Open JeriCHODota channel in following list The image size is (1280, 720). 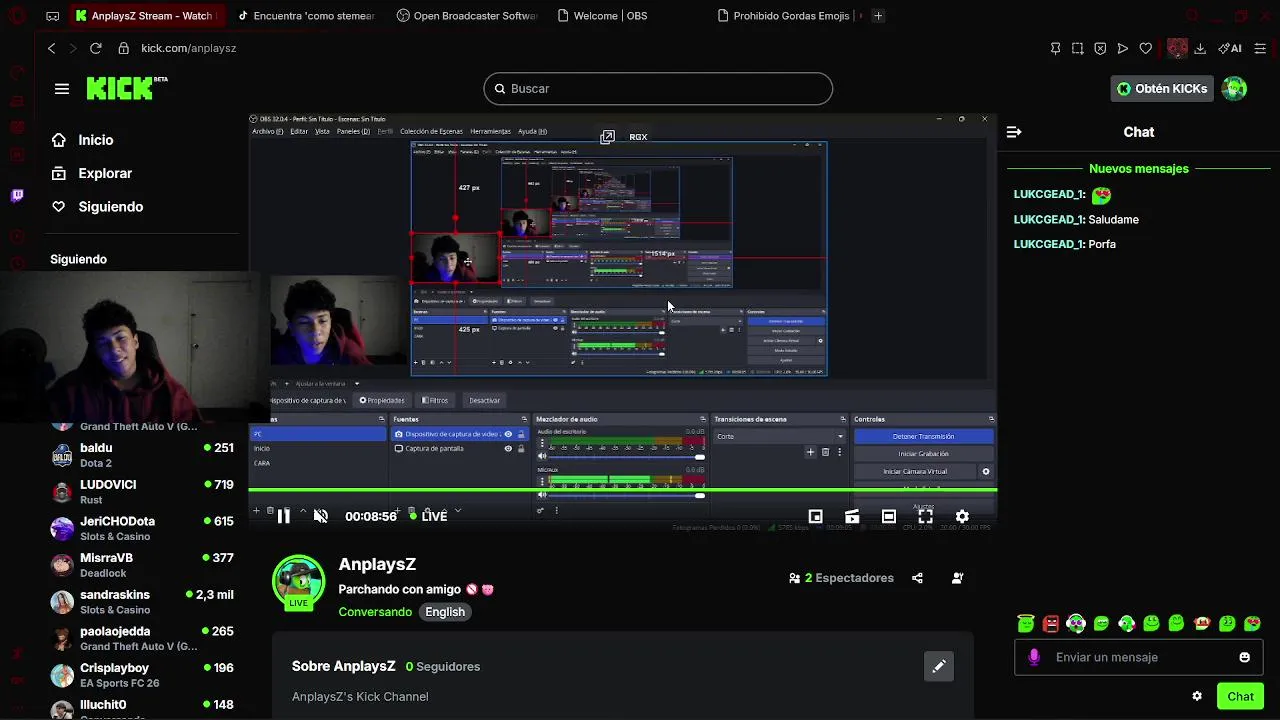click(142, 528)
